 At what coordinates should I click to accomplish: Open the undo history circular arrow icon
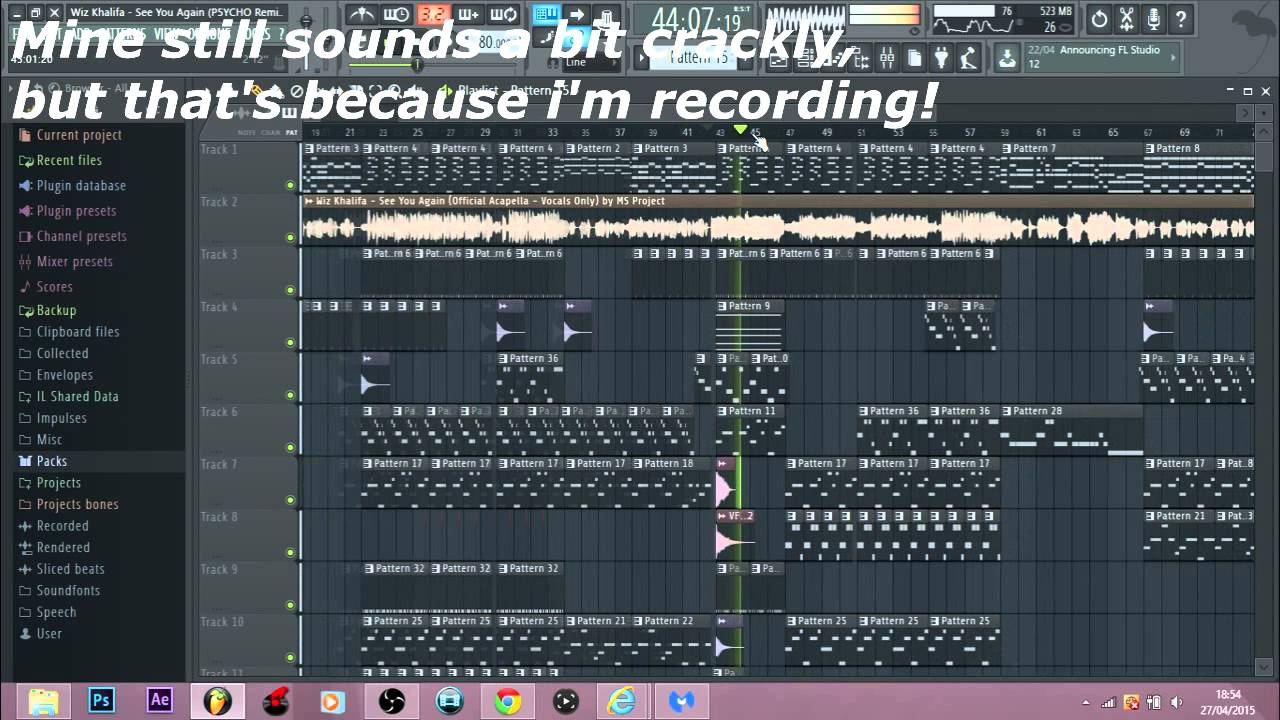1099,18
